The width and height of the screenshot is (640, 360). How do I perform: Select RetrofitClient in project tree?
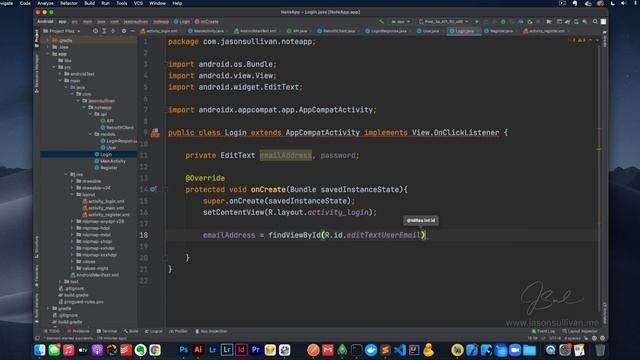(x=117, y=127)
